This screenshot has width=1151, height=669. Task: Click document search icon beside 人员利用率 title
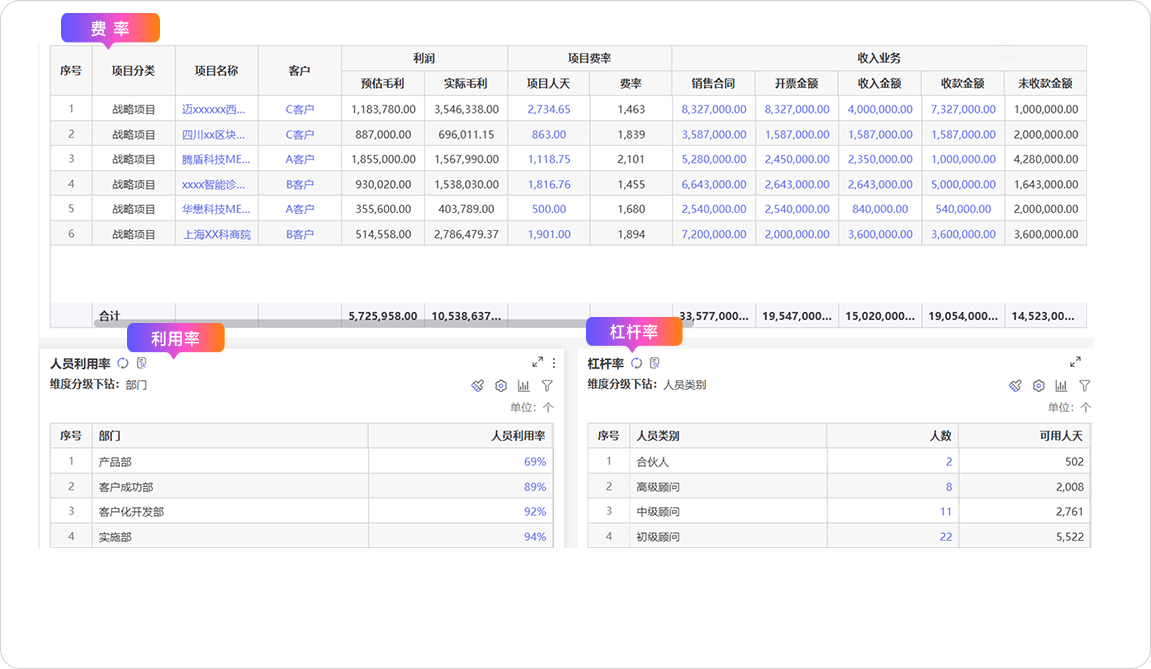coord(142,363)
